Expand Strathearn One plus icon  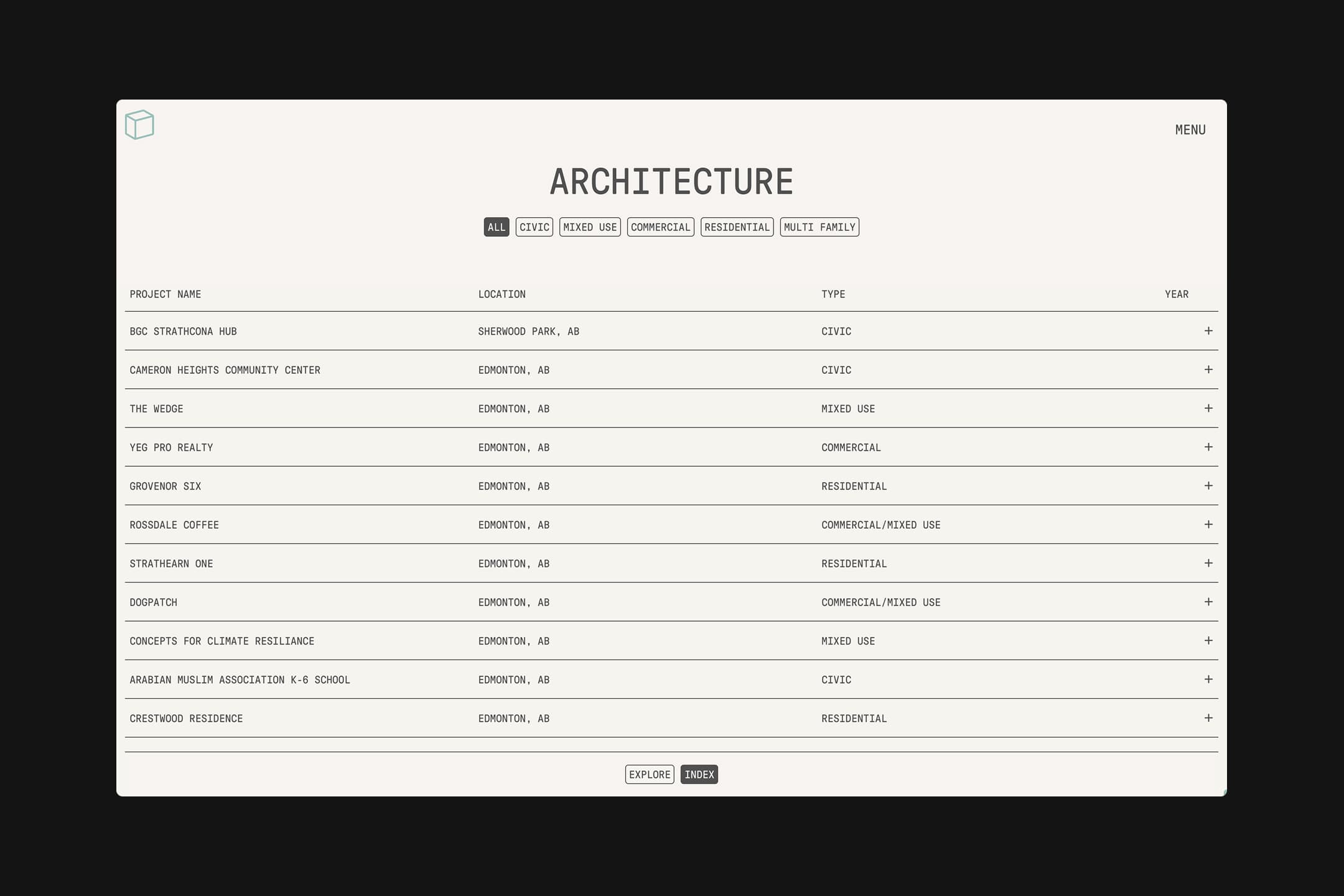point(1208,563)
